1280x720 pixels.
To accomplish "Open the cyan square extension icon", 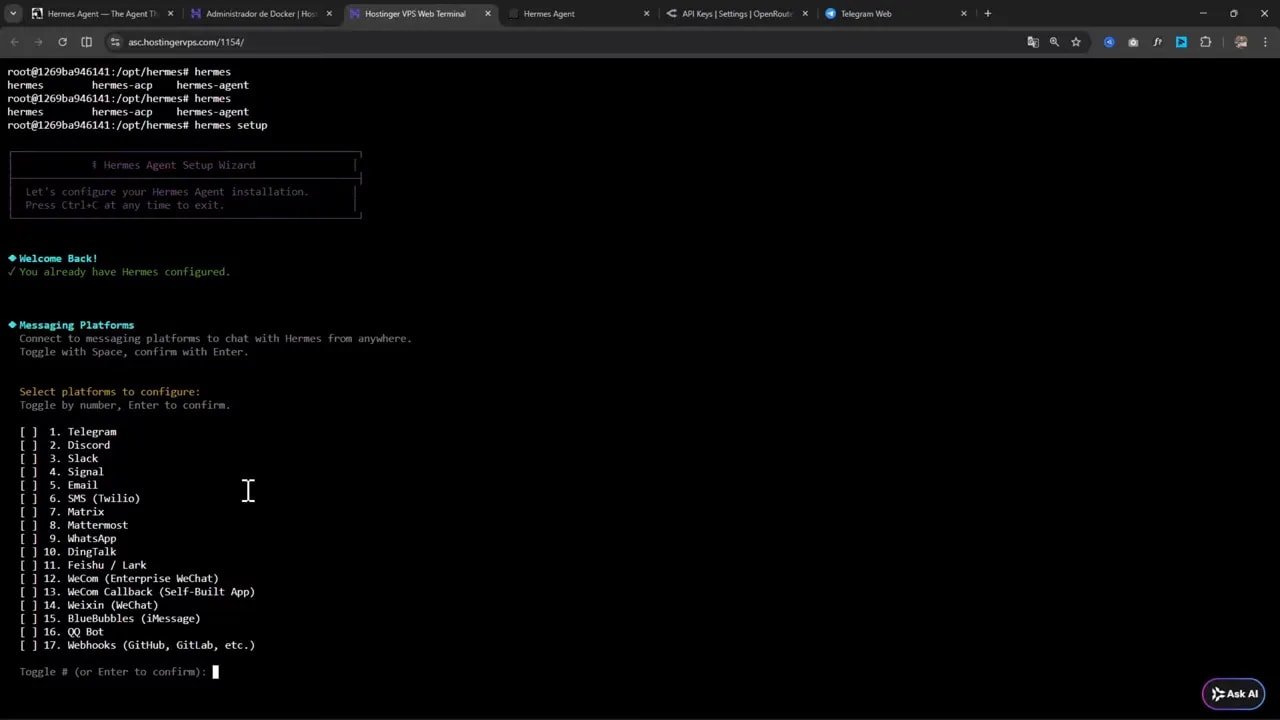I will coord(1181,42).
